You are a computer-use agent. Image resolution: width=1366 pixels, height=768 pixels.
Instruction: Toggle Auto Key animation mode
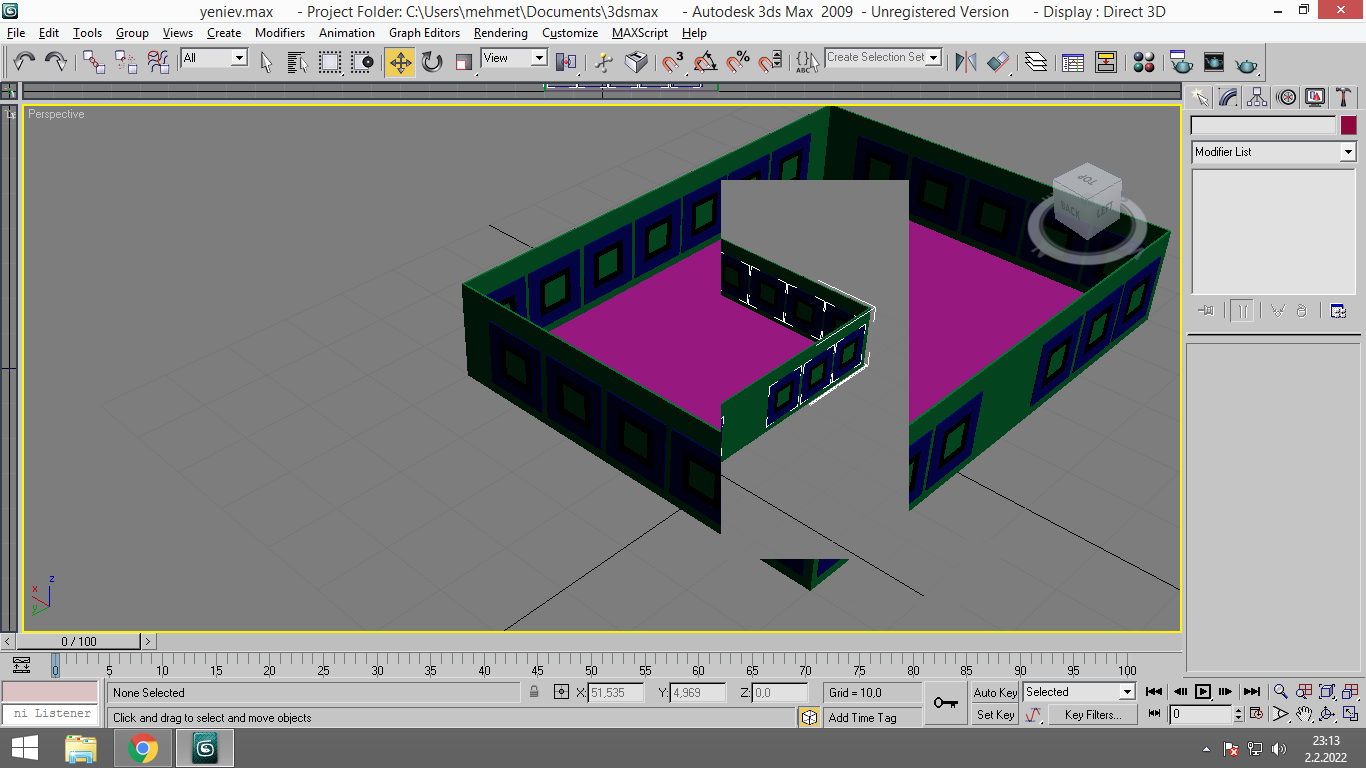[x=995, y=692]
